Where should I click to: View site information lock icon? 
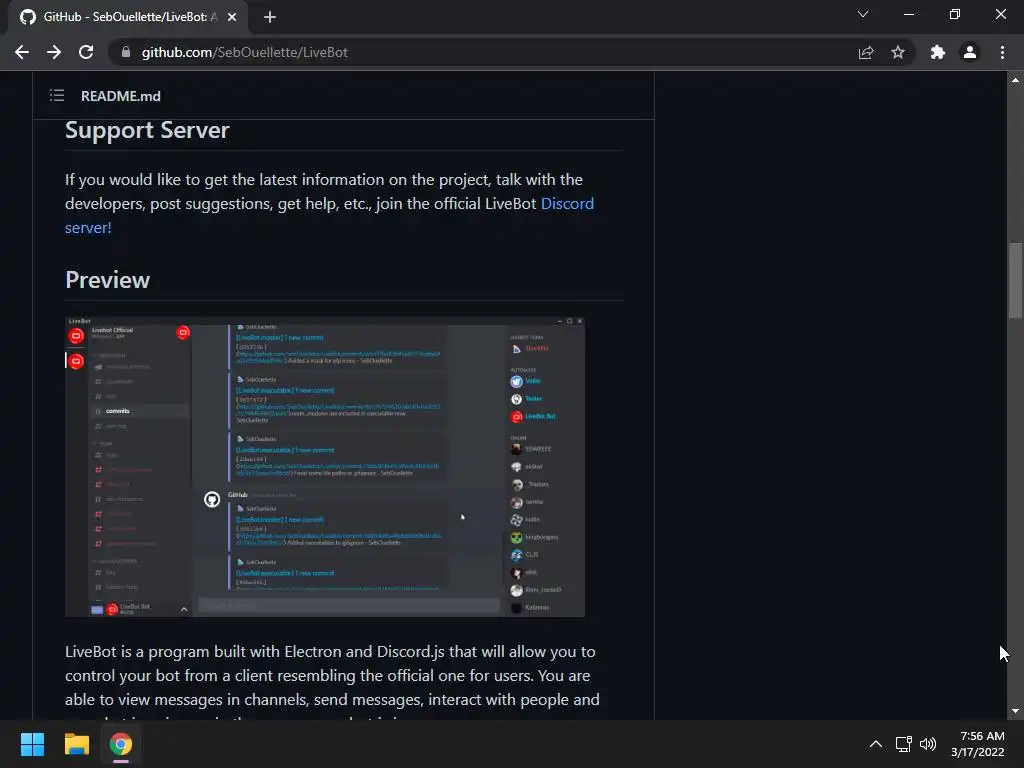click(x=126, y=52)
